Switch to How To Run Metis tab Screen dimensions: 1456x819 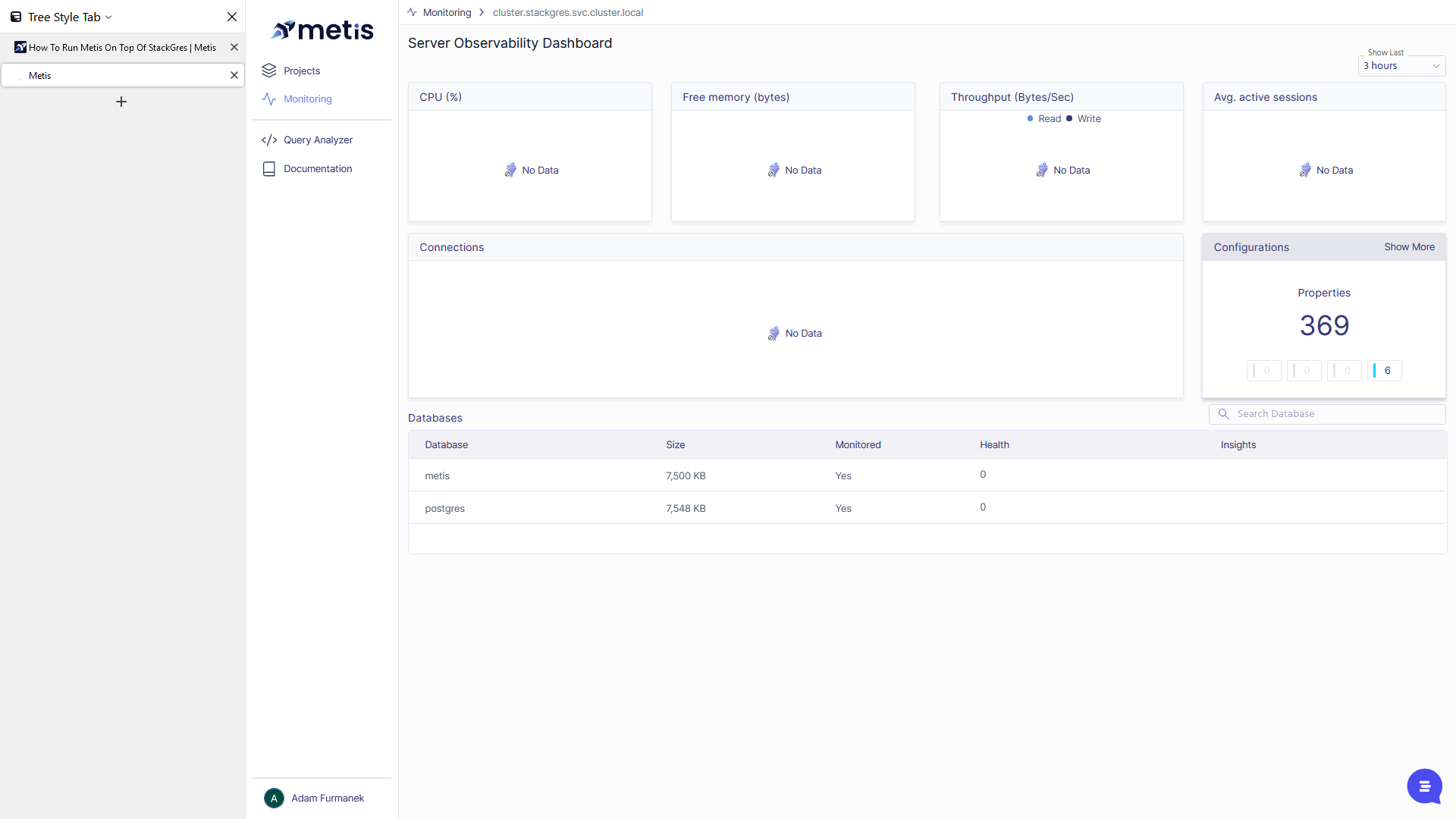point(122,47)
